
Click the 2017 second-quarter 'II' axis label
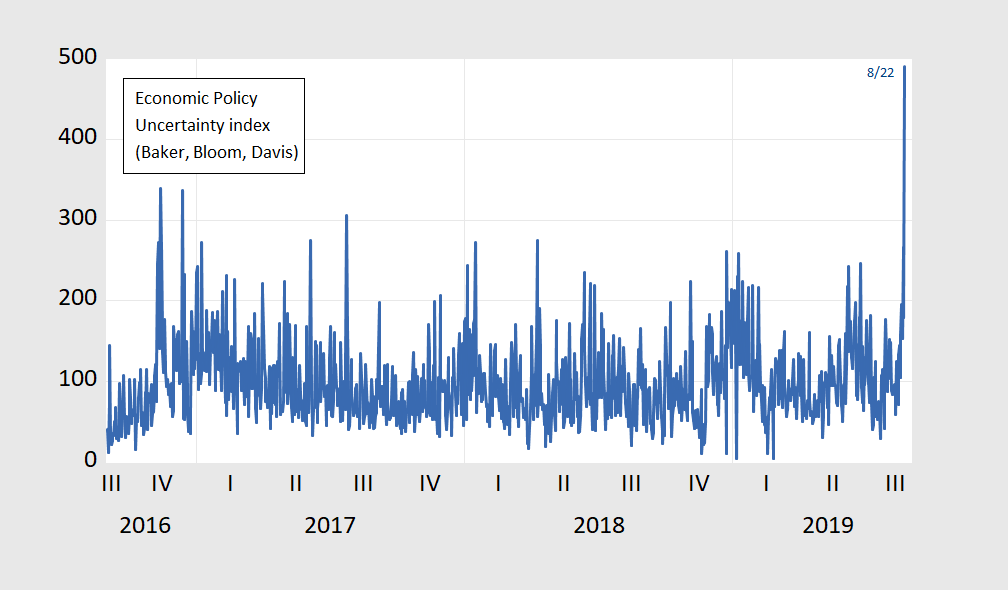point(296,483)
